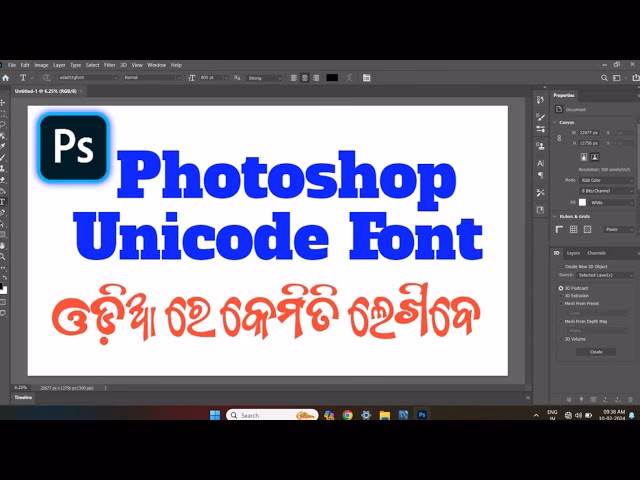The width and height of the screenshot is (640, 480).
Task: Select the 3D Volume radio button
Action: point(561,339)
